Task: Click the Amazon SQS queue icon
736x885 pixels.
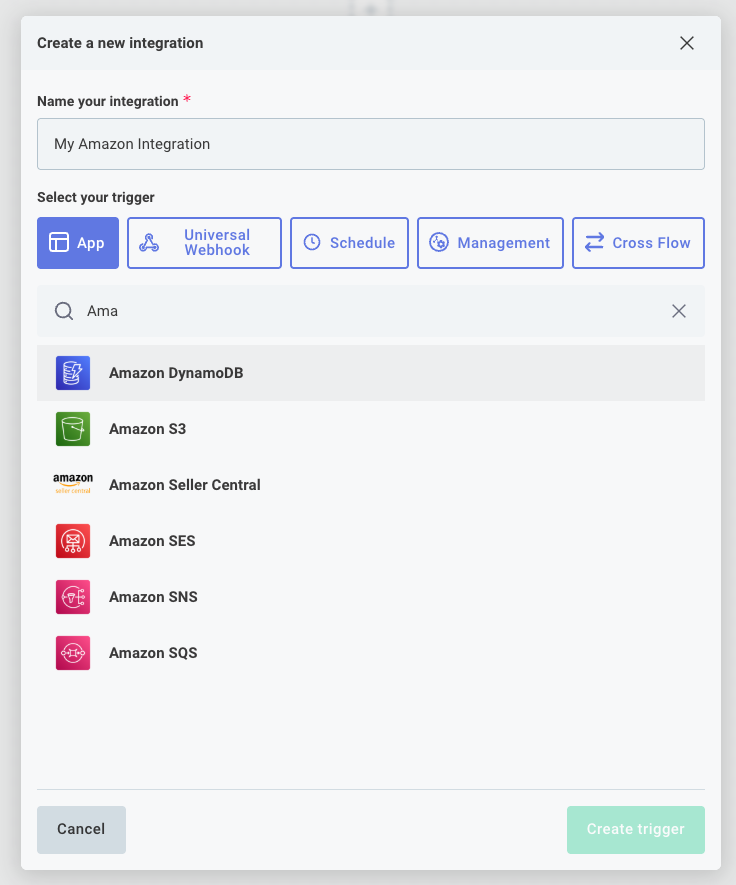Action: [x=73, y=653]
